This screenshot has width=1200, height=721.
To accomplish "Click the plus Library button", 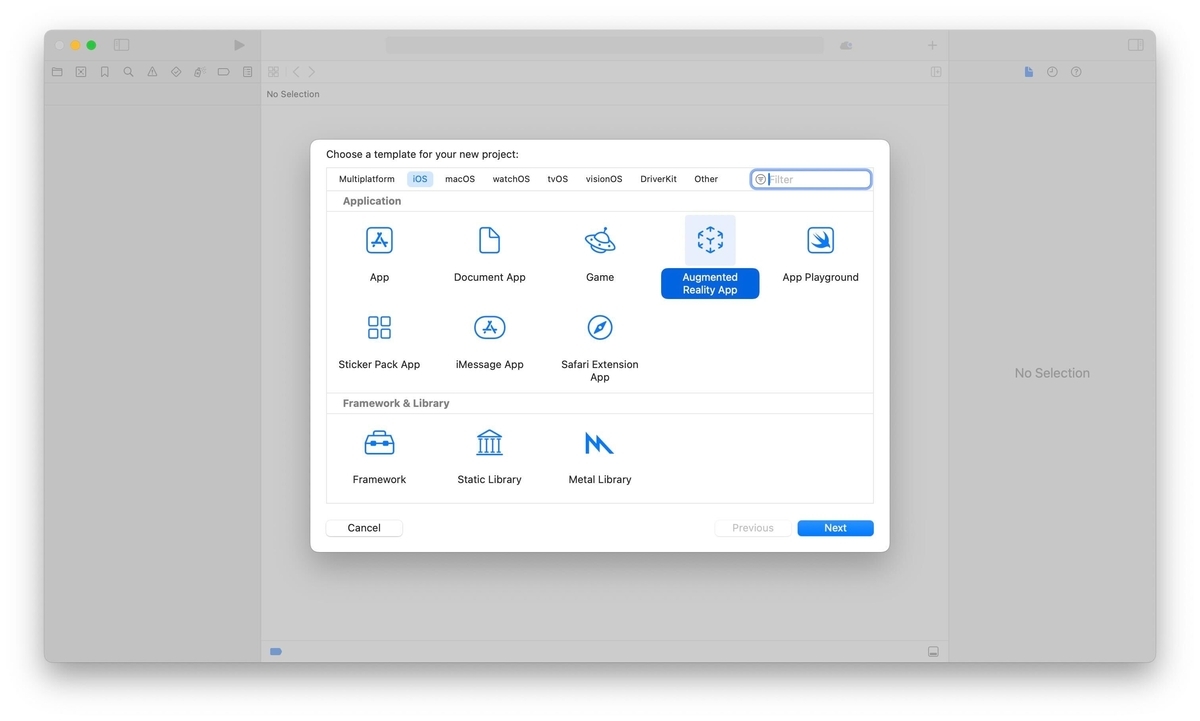I will 932,45.
